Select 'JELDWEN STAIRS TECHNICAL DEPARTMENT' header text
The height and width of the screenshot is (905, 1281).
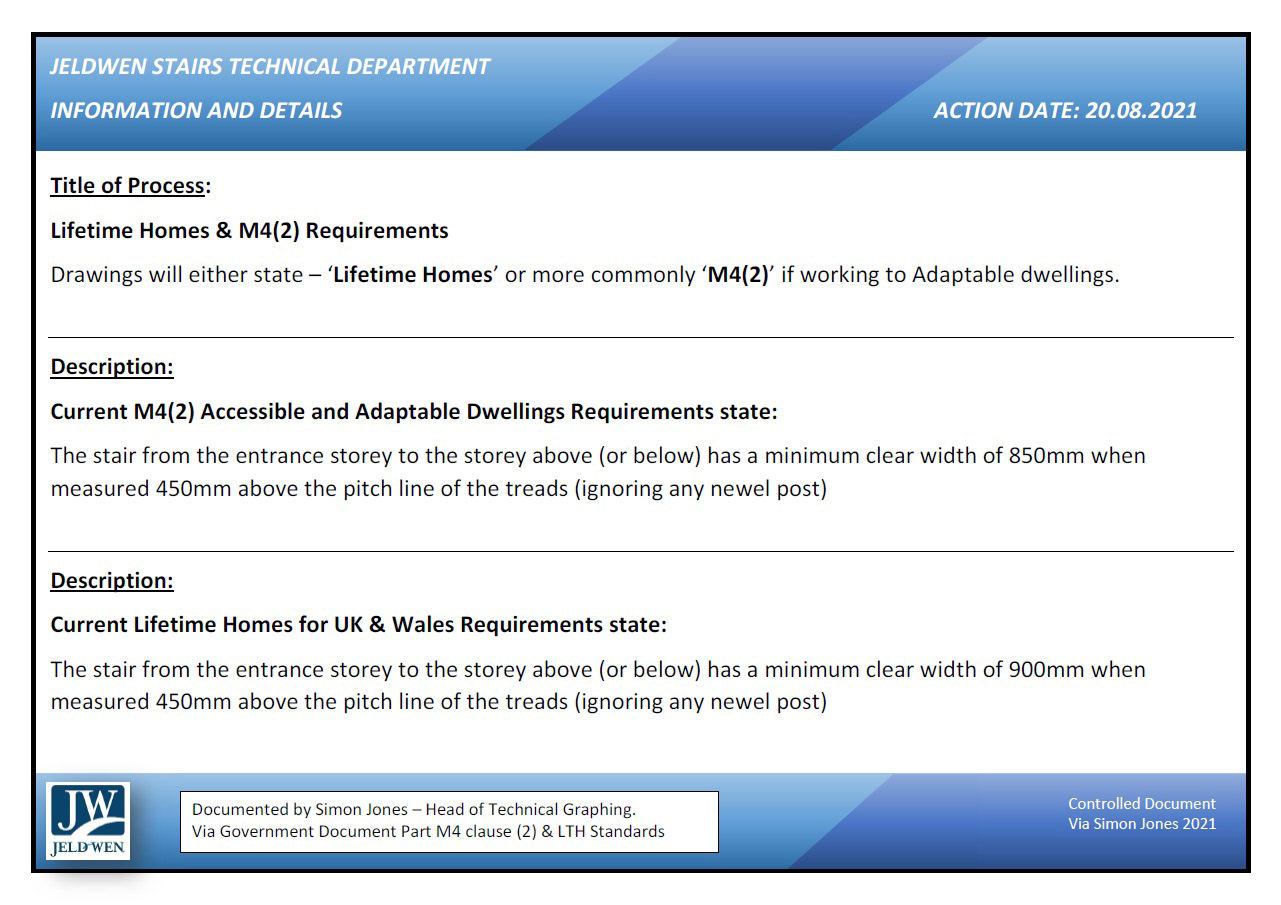pyautogui.click(x=270, y=67)
